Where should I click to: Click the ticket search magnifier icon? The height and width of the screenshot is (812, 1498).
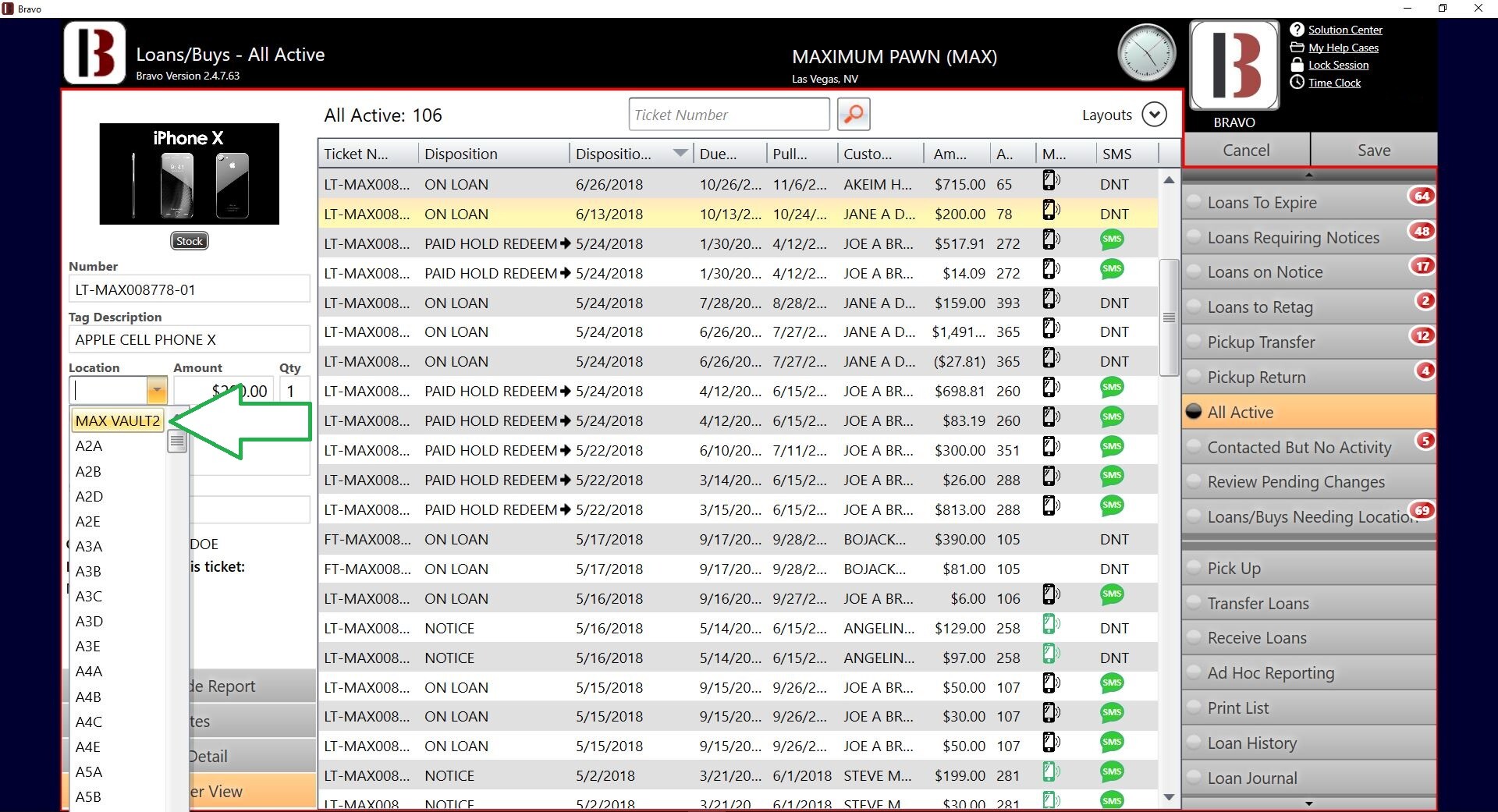pyautogui.click(x=854, y=115)
